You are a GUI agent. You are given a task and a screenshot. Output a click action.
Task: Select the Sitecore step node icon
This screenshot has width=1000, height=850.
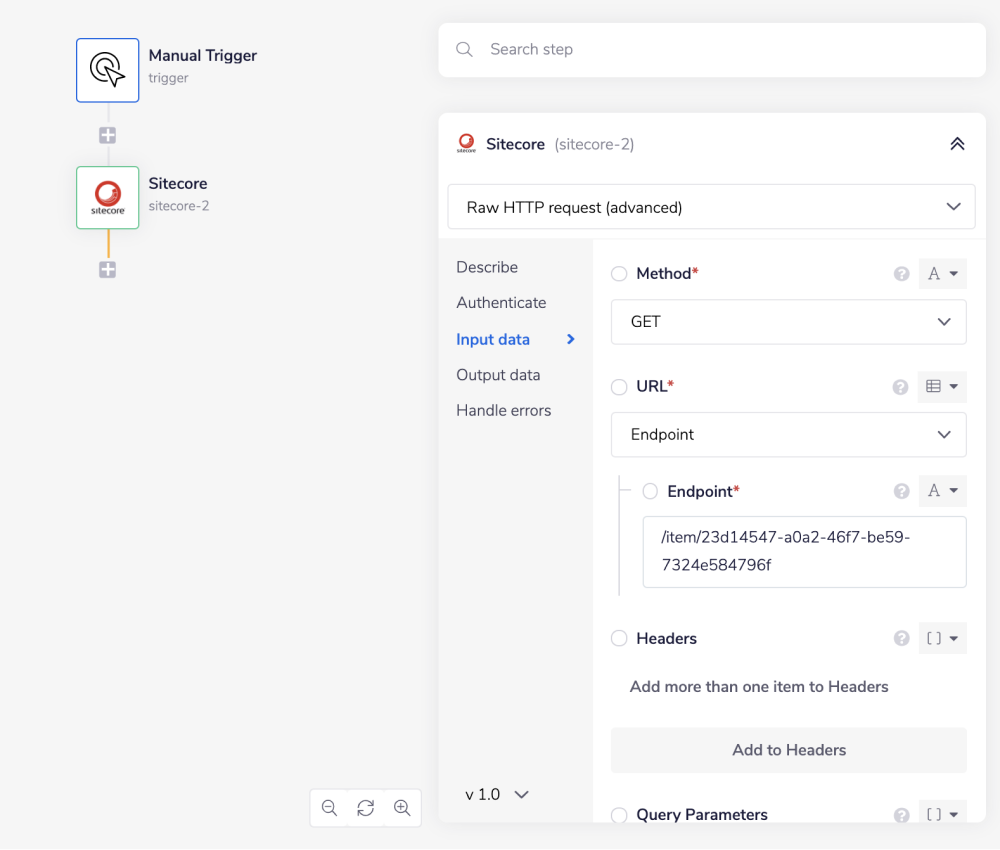(x=107, y=198)
